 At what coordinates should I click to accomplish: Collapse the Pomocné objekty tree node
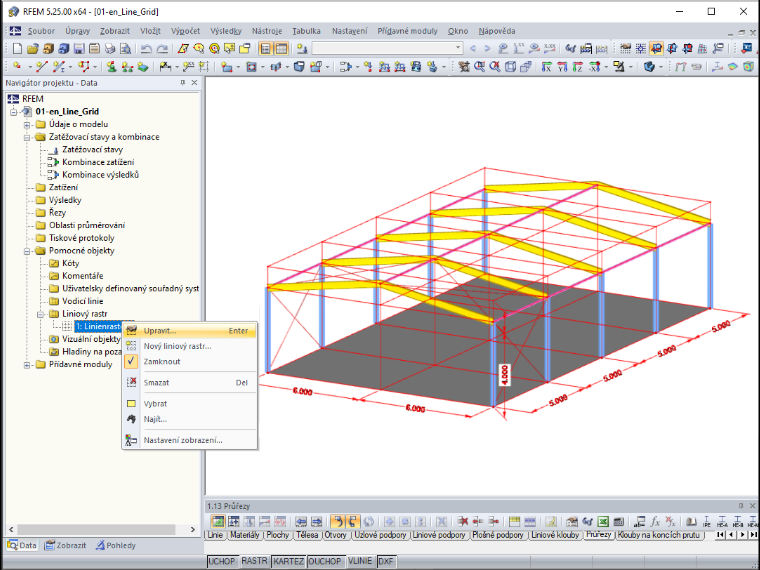(x=27, y=251)
